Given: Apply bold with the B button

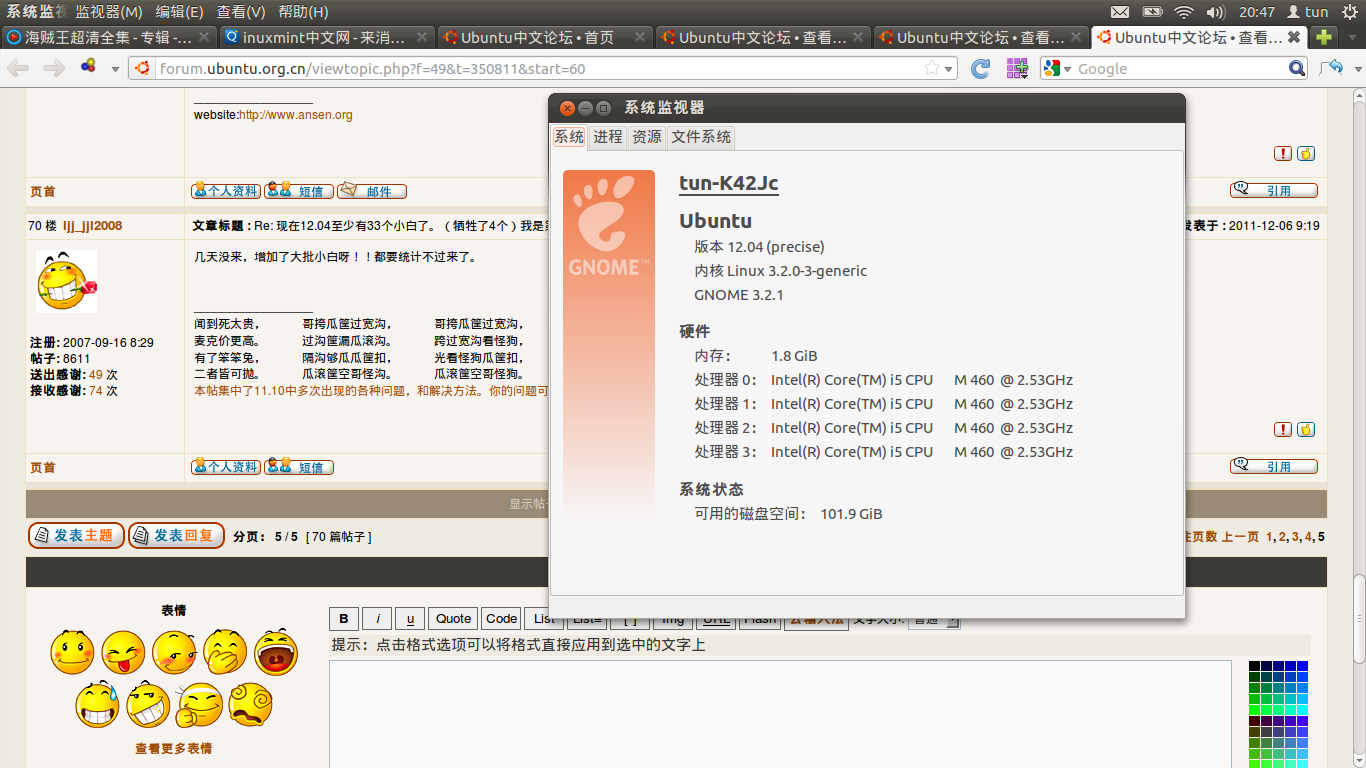Looking at the screenshot, I should [344, 619].
